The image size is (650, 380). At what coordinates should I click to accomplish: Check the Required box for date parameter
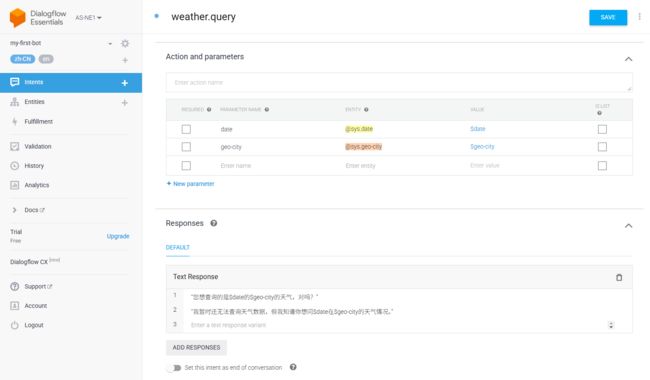[x=186, y=129]
